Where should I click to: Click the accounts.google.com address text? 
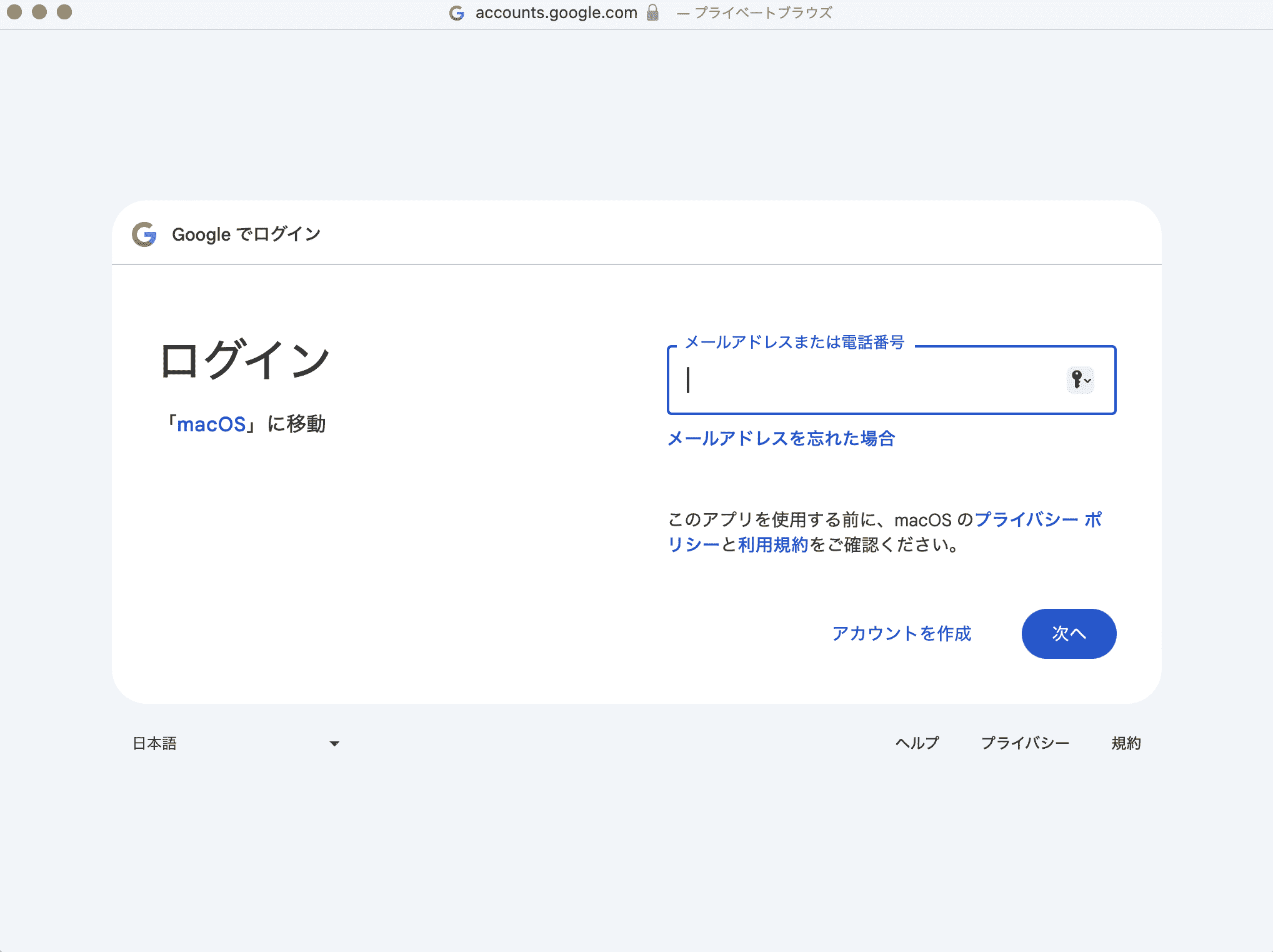point(556,13)
